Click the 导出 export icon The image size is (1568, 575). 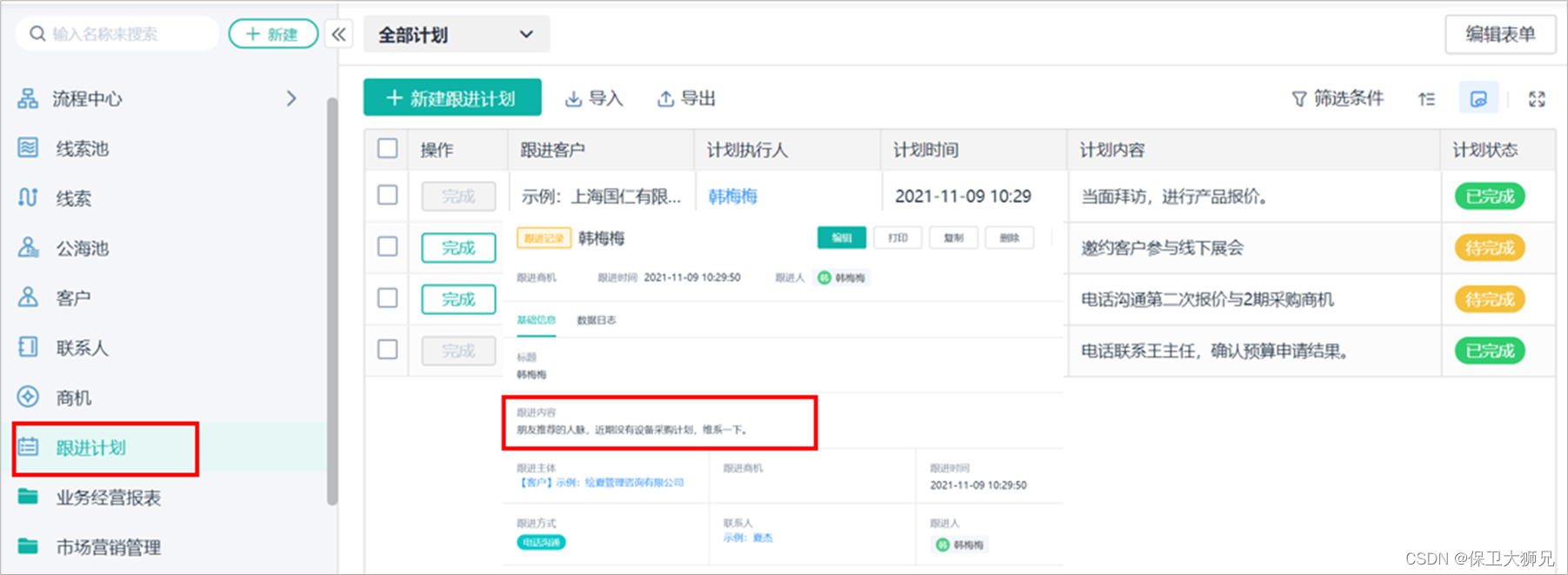click(665, 99)
